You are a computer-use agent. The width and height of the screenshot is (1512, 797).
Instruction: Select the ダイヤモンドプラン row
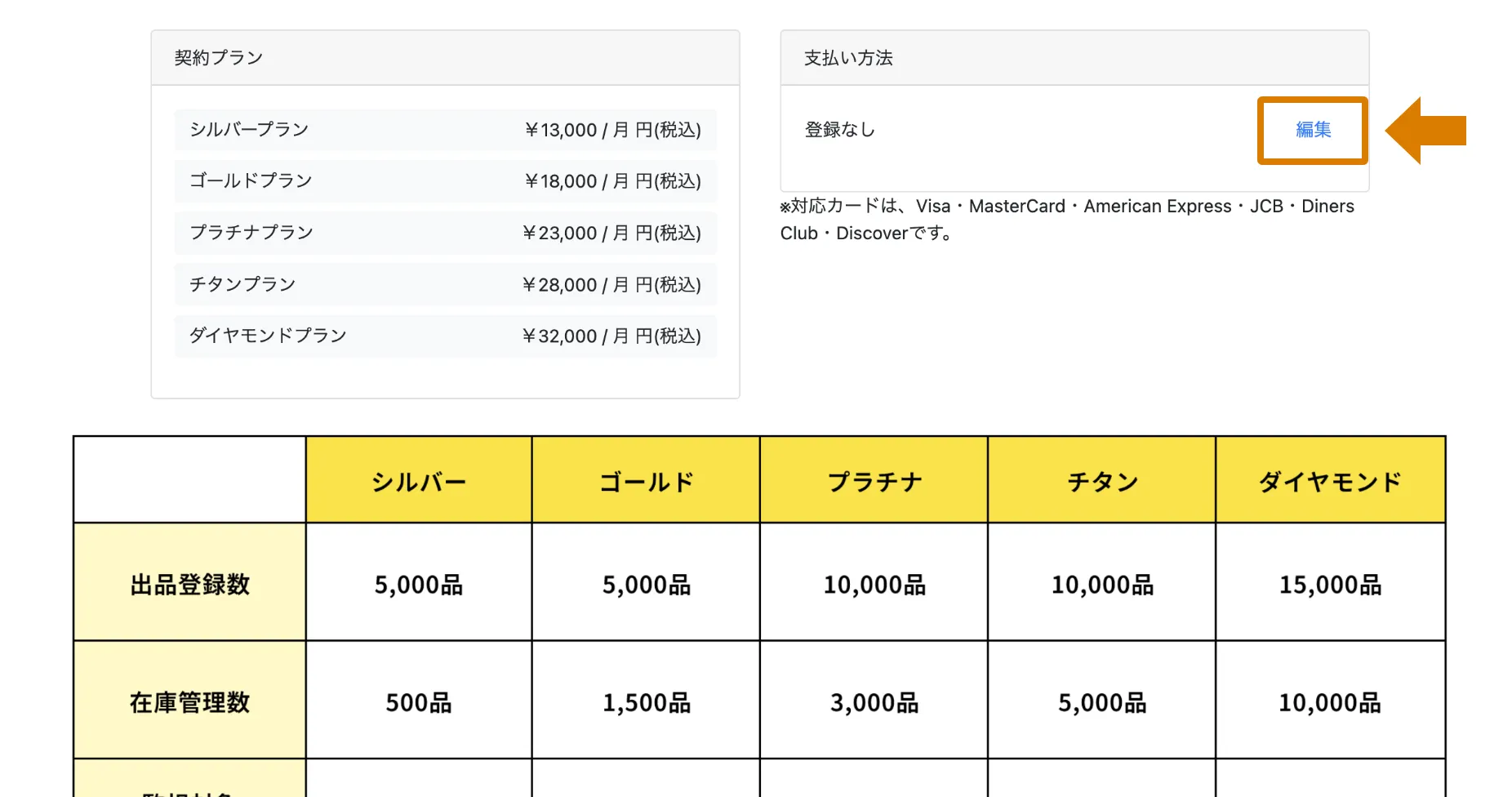click(x=445, y=336)
